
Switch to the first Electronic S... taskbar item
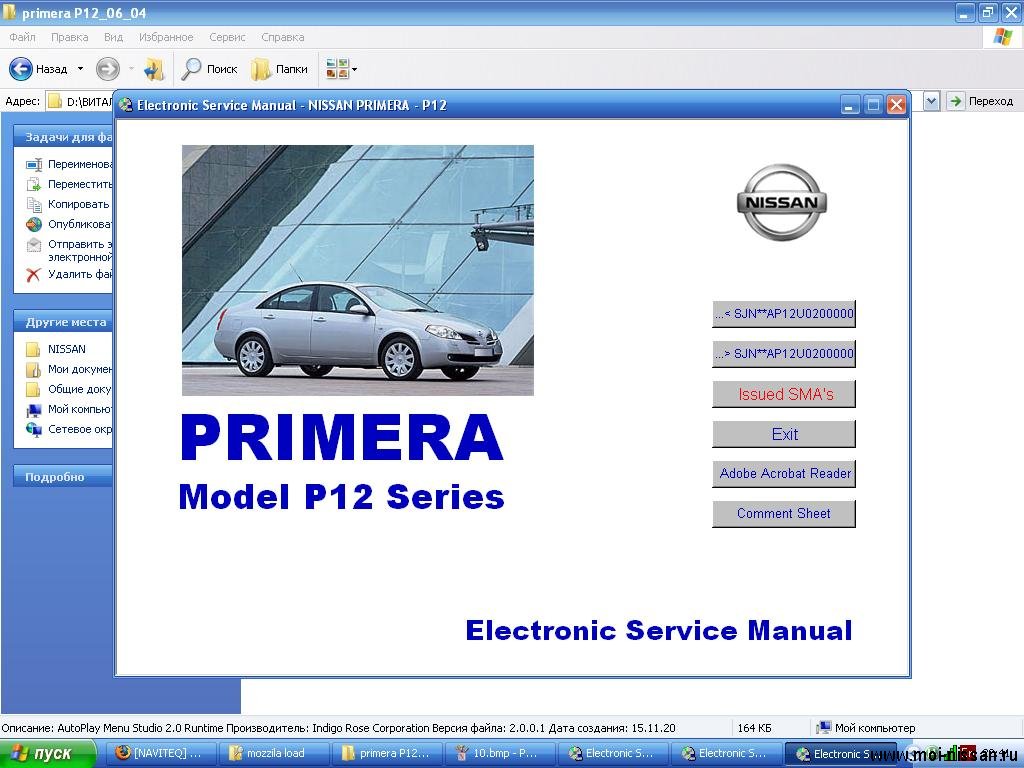click(613, 754)
